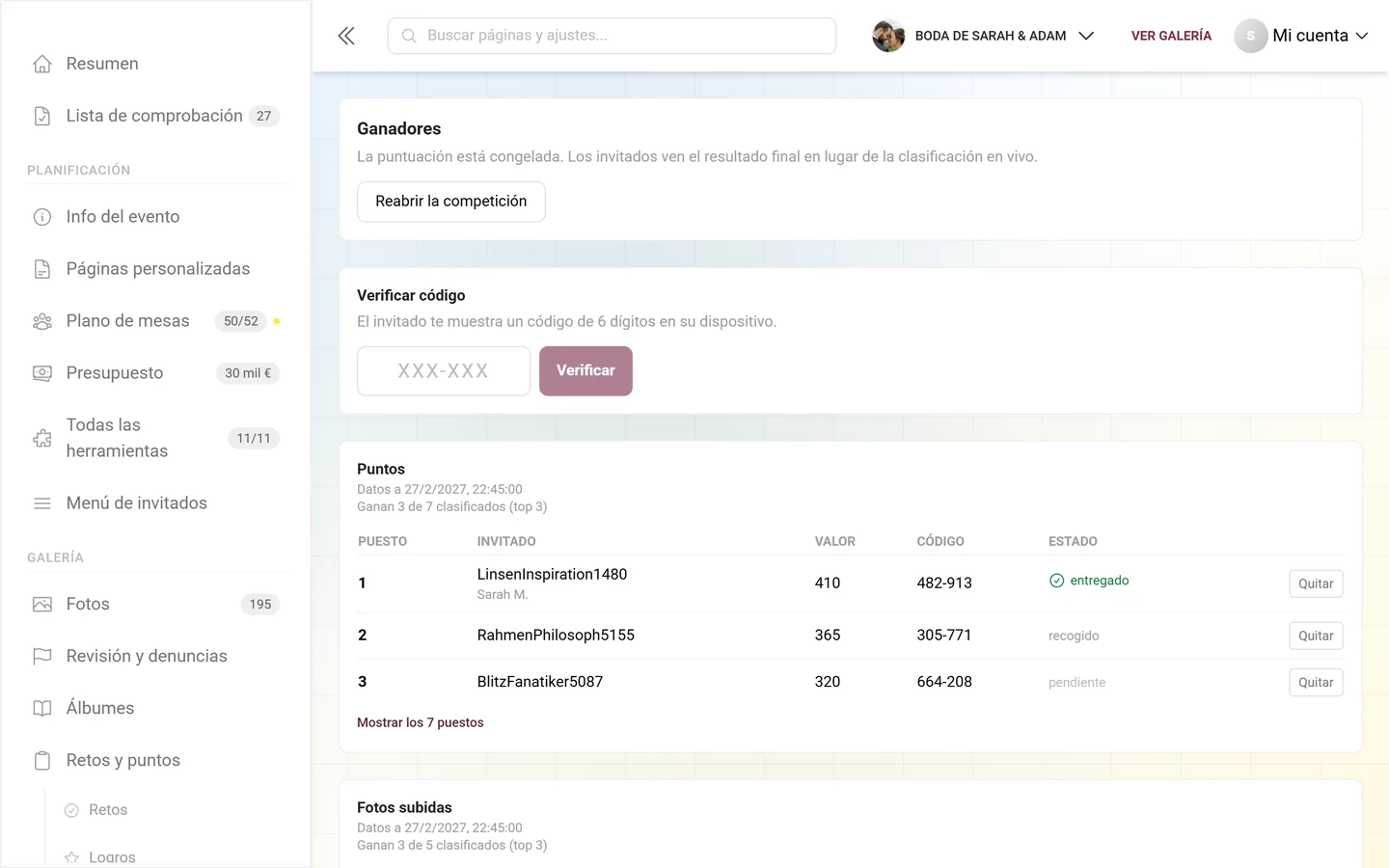
Task: Remove LinsenInspiration1480 with Quitar
Action: point(1316,583)
